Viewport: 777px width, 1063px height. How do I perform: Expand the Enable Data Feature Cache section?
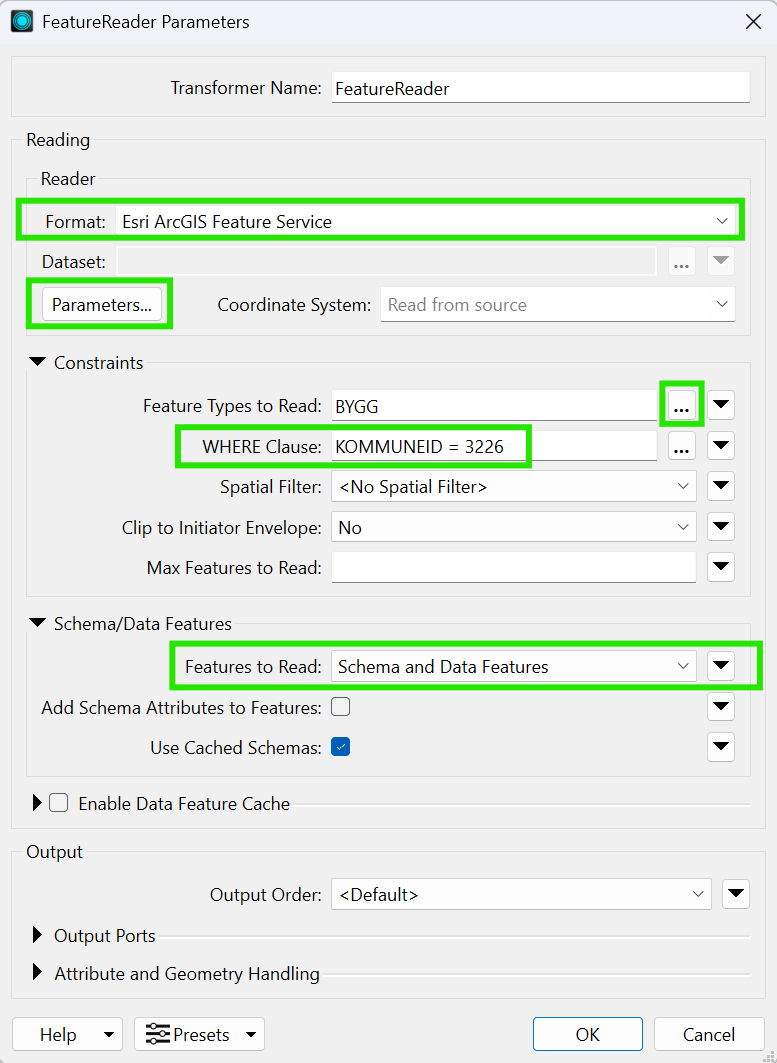point(37,803)
